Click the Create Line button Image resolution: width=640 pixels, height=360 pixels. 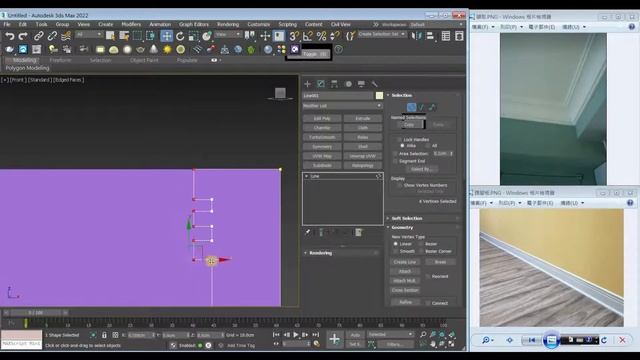click(x=405, y=262)
